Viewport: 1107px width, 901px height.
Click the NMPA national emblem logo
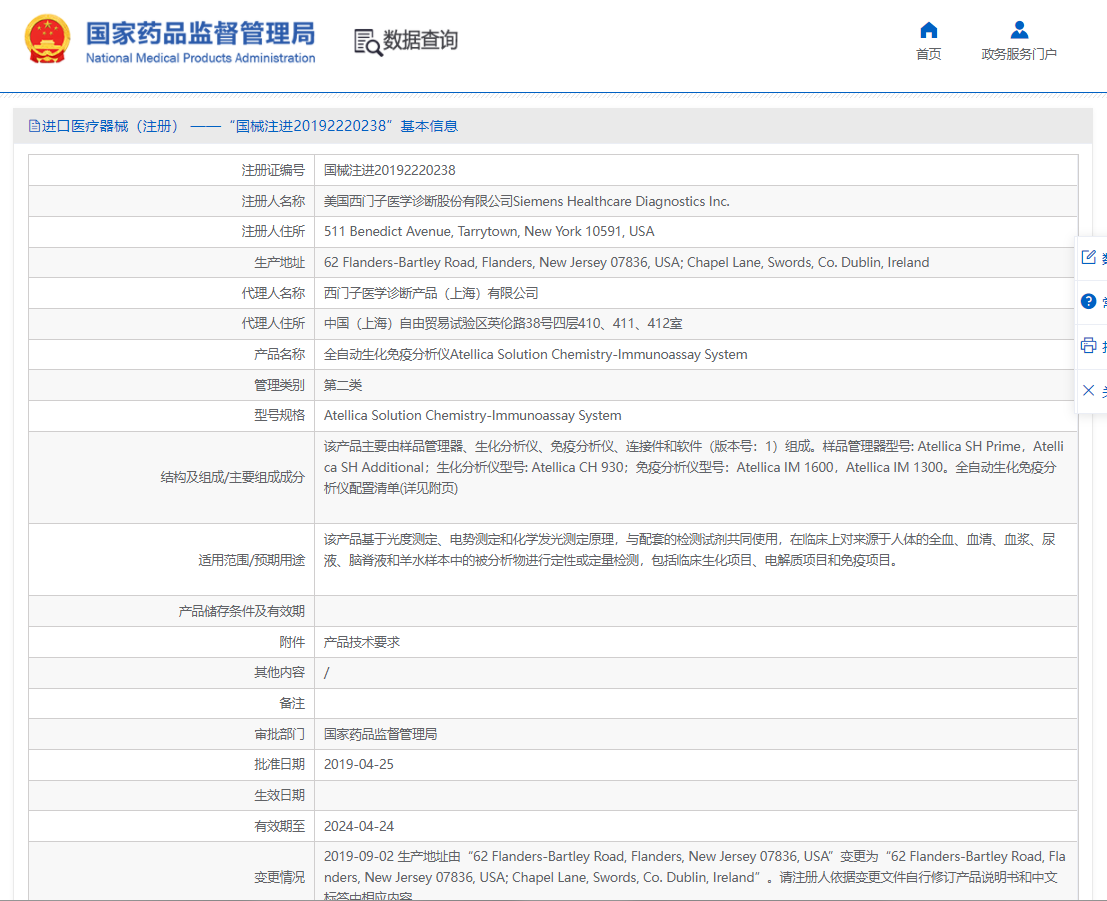(47, 40)
